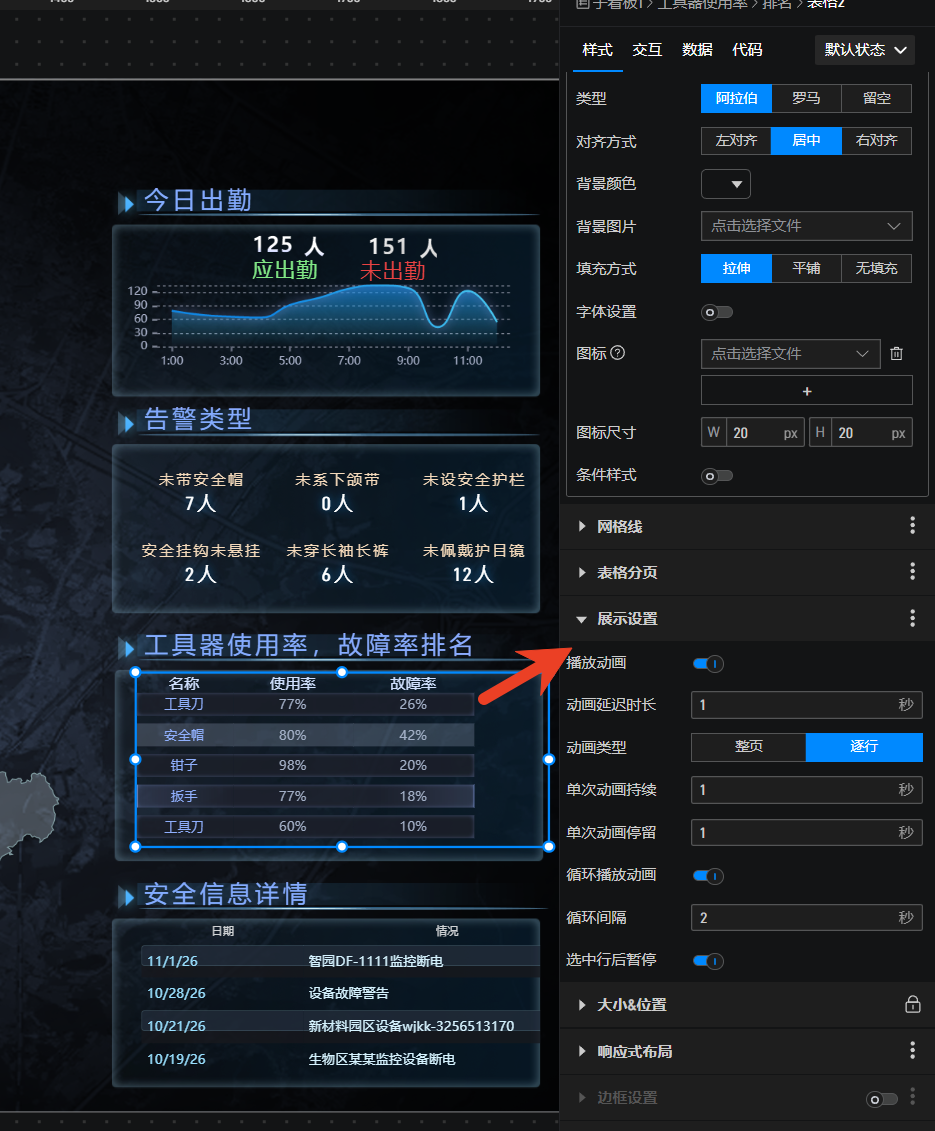Switch to the 数据 tab
The height and width of the screenshot is (1131, 935).
[697, 50]
